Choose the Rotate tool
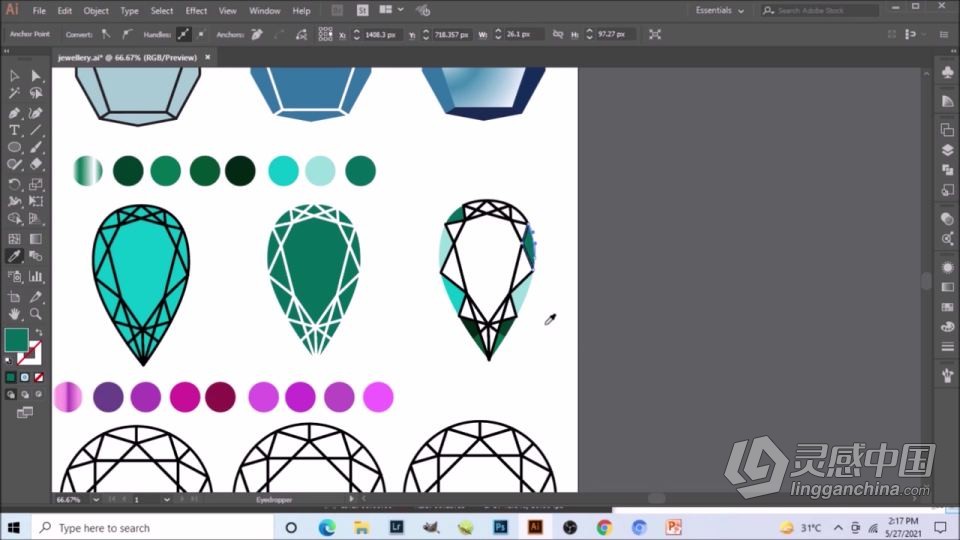The width and height of the screenshot is (960, 540). [x=14, y=184]
